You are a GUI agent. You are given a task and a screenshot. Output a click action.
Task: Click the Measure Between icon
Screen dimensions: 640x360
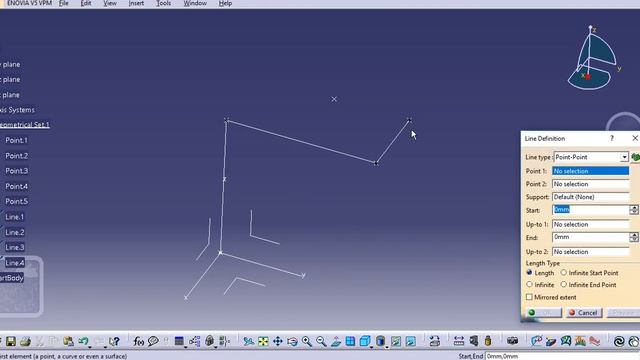[x=459, y=341]
